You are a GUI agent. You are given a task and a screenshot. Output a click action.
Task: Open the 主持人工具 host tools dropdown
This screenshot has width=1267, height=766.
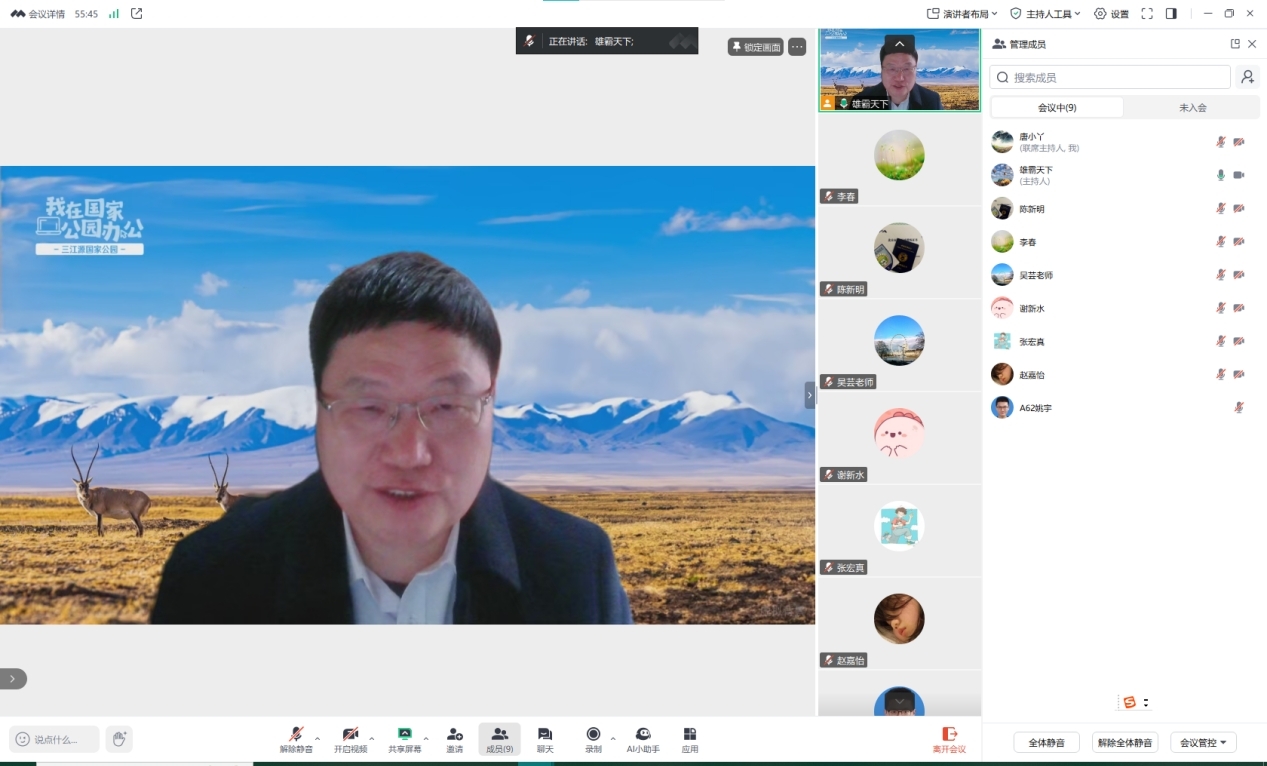[x=1045, y=14]
